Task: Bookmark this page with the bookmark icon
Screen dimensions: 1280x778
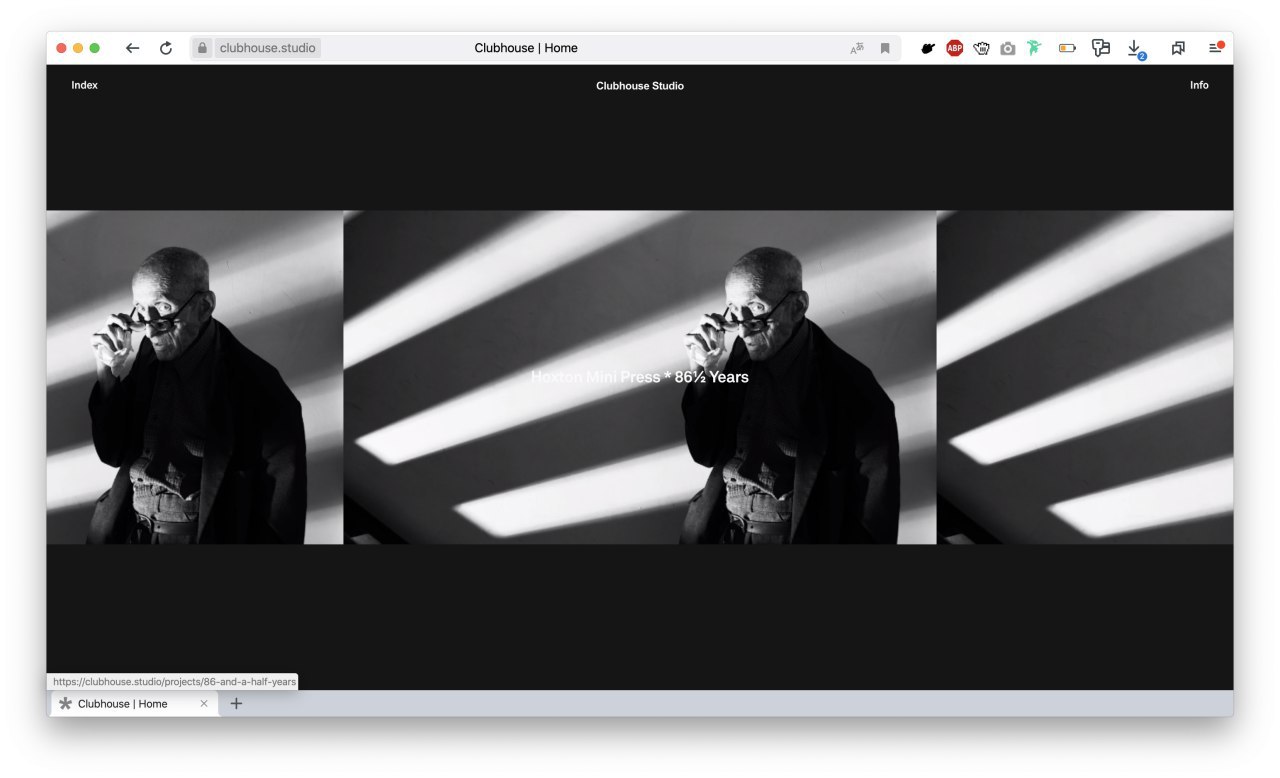Action: [885, 48]
